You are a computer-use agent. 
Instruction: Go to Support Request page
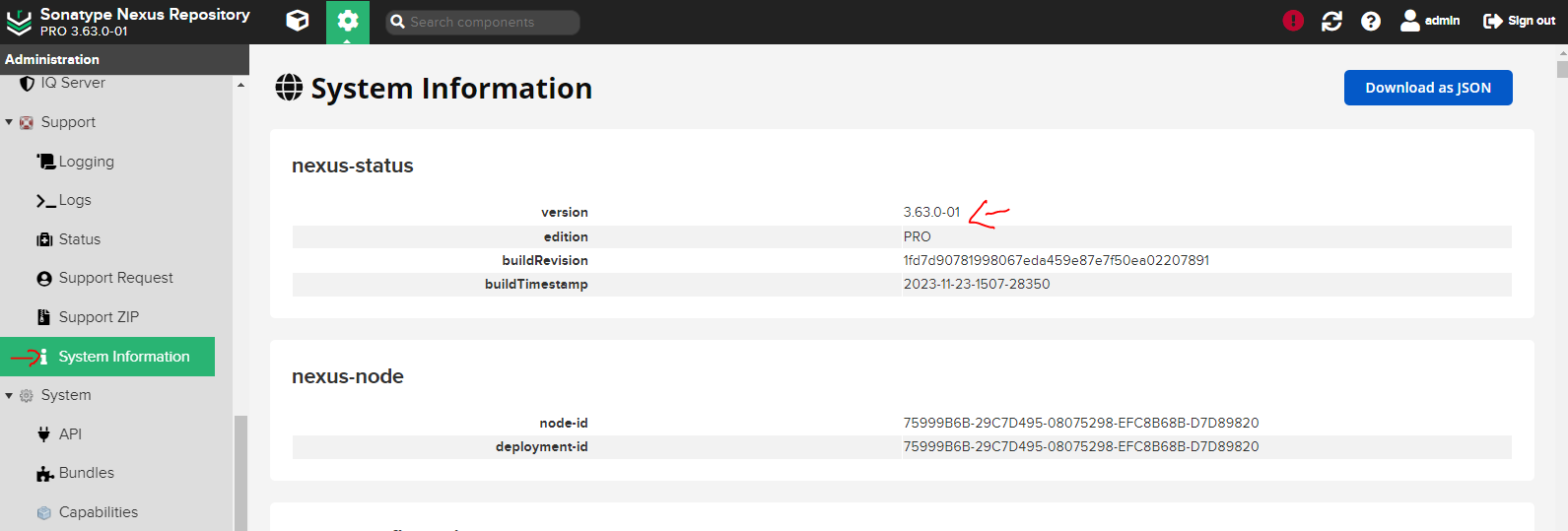115,278
